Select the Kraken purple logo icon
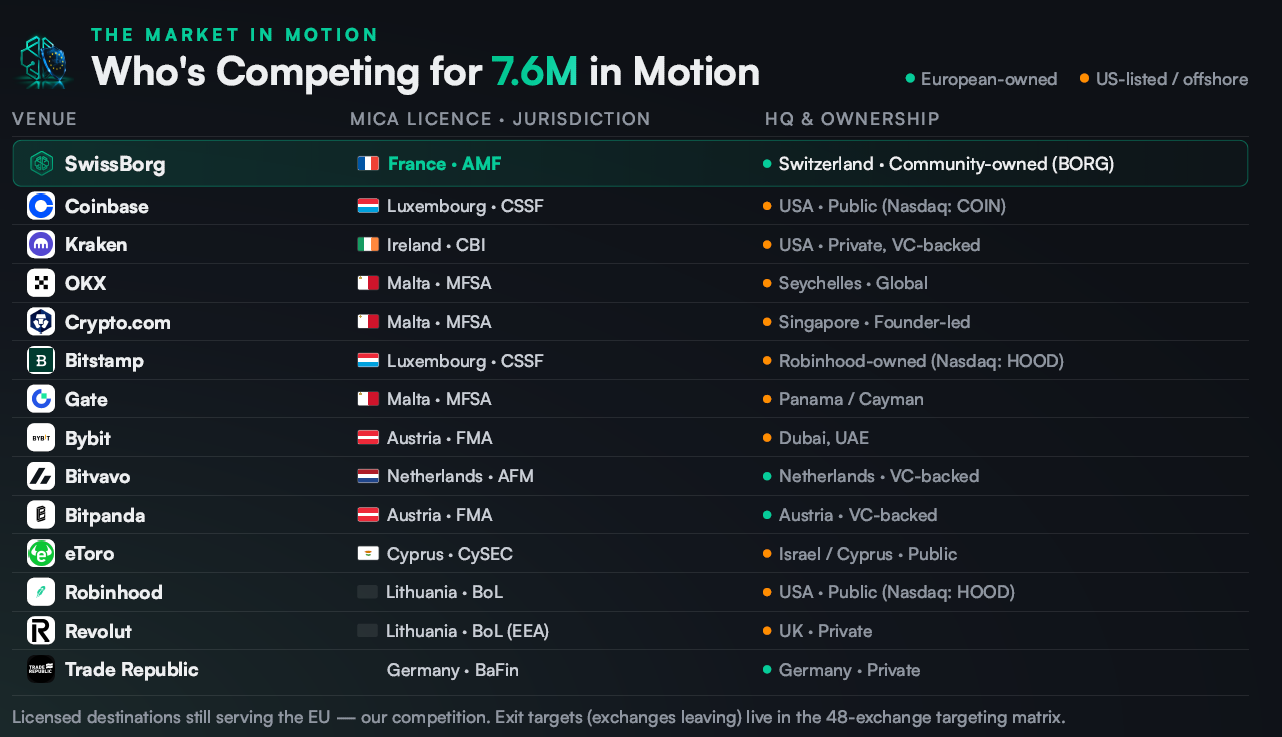This screenshot has height=737, width=1282. [41, 244]
